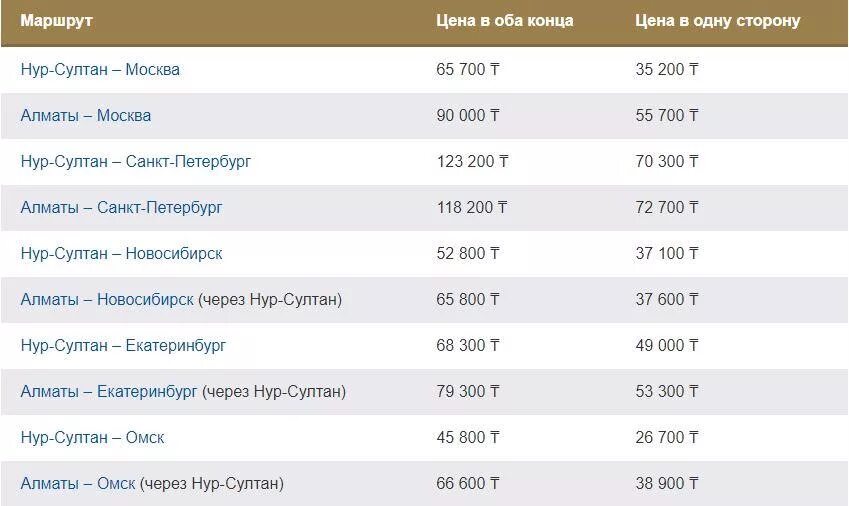The height and width of the screenshot is (506, 849).
Task: Select the 26 700 ₸ one-way price
Action: (x=667, y=437)
